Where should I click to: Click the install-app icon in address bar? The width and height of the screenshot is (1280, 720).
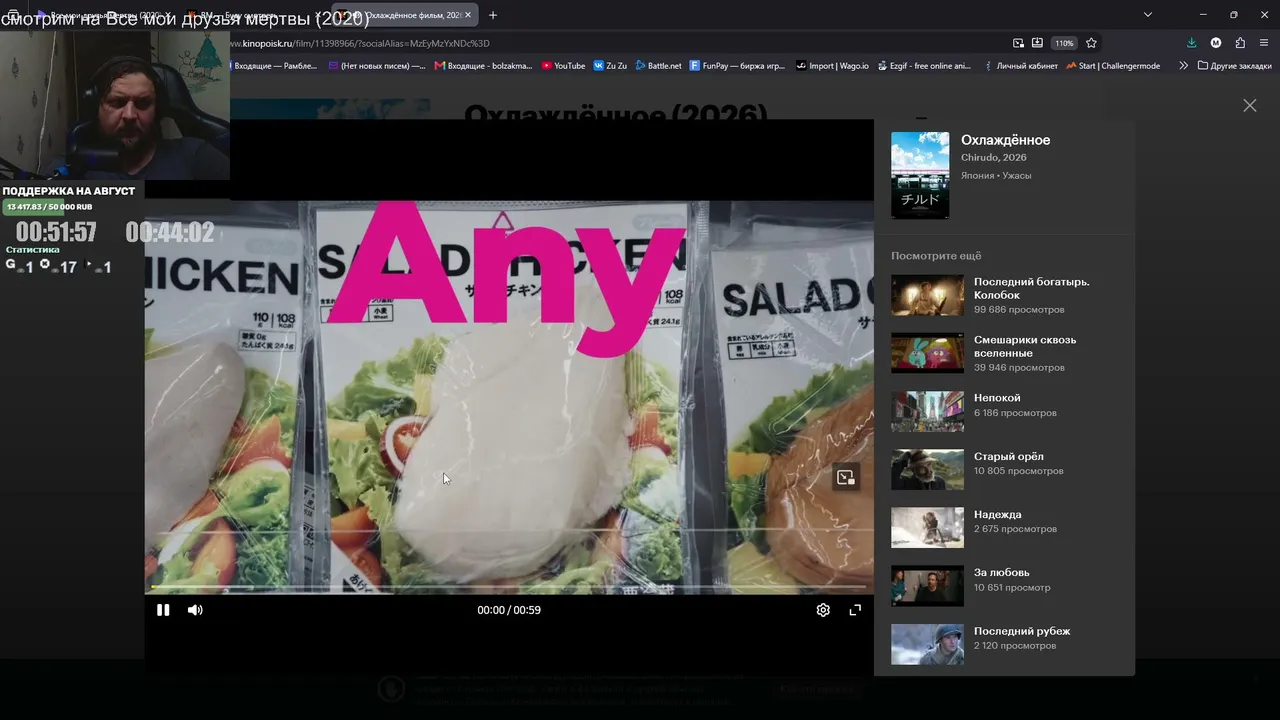[1037, 43]
